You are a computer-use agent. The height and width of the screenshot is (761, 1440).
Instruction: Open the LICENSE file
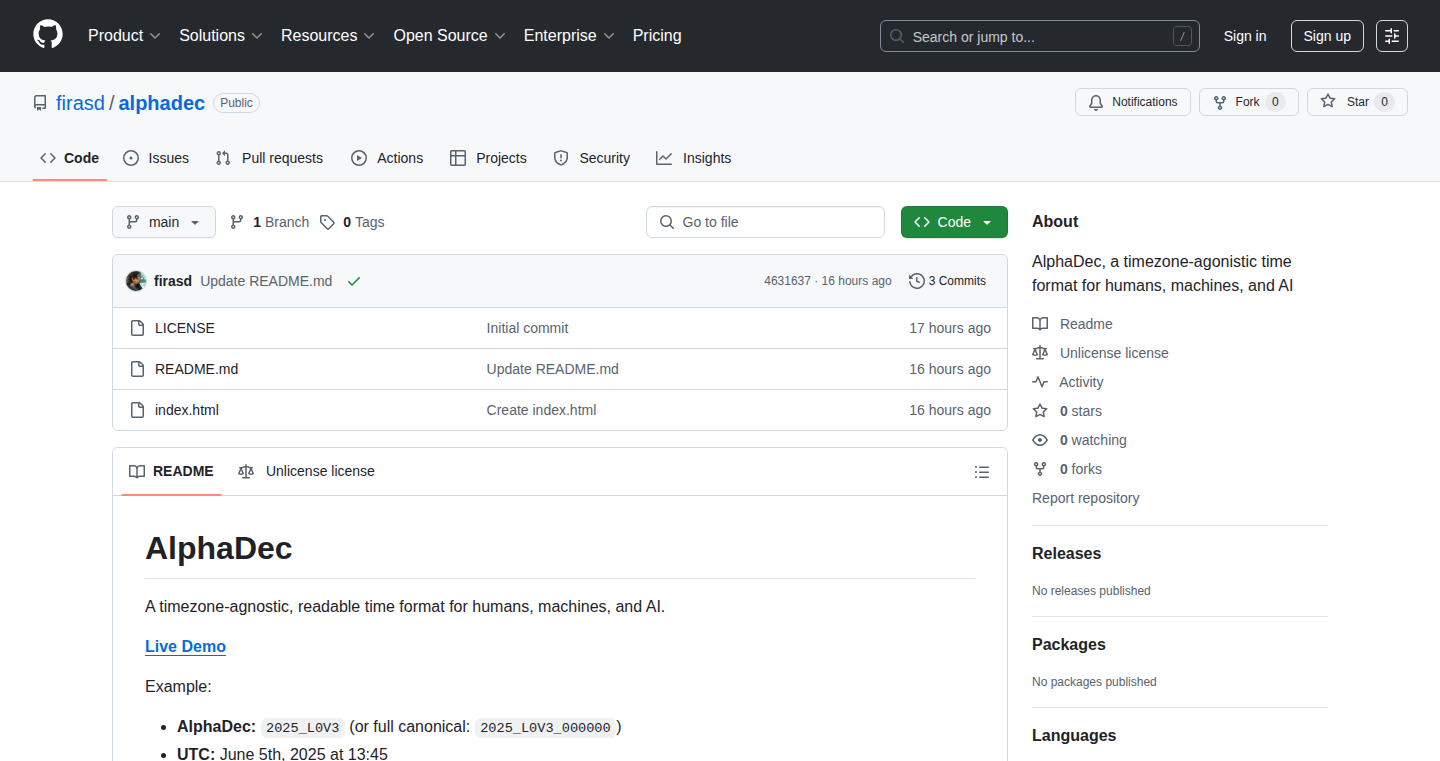pos(185,328)
